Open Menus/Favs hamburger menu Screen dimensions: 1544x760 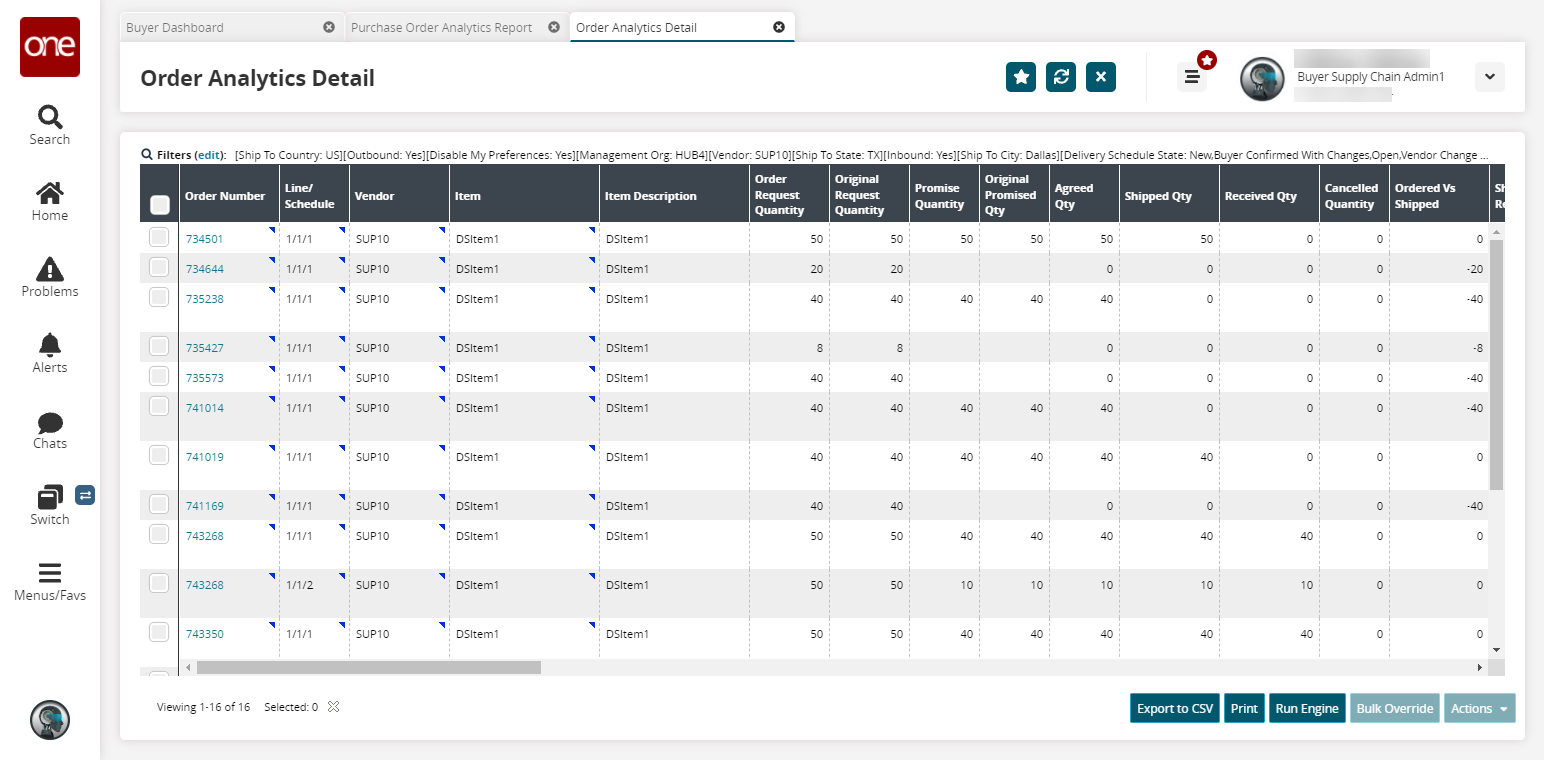tap(49, 573)
